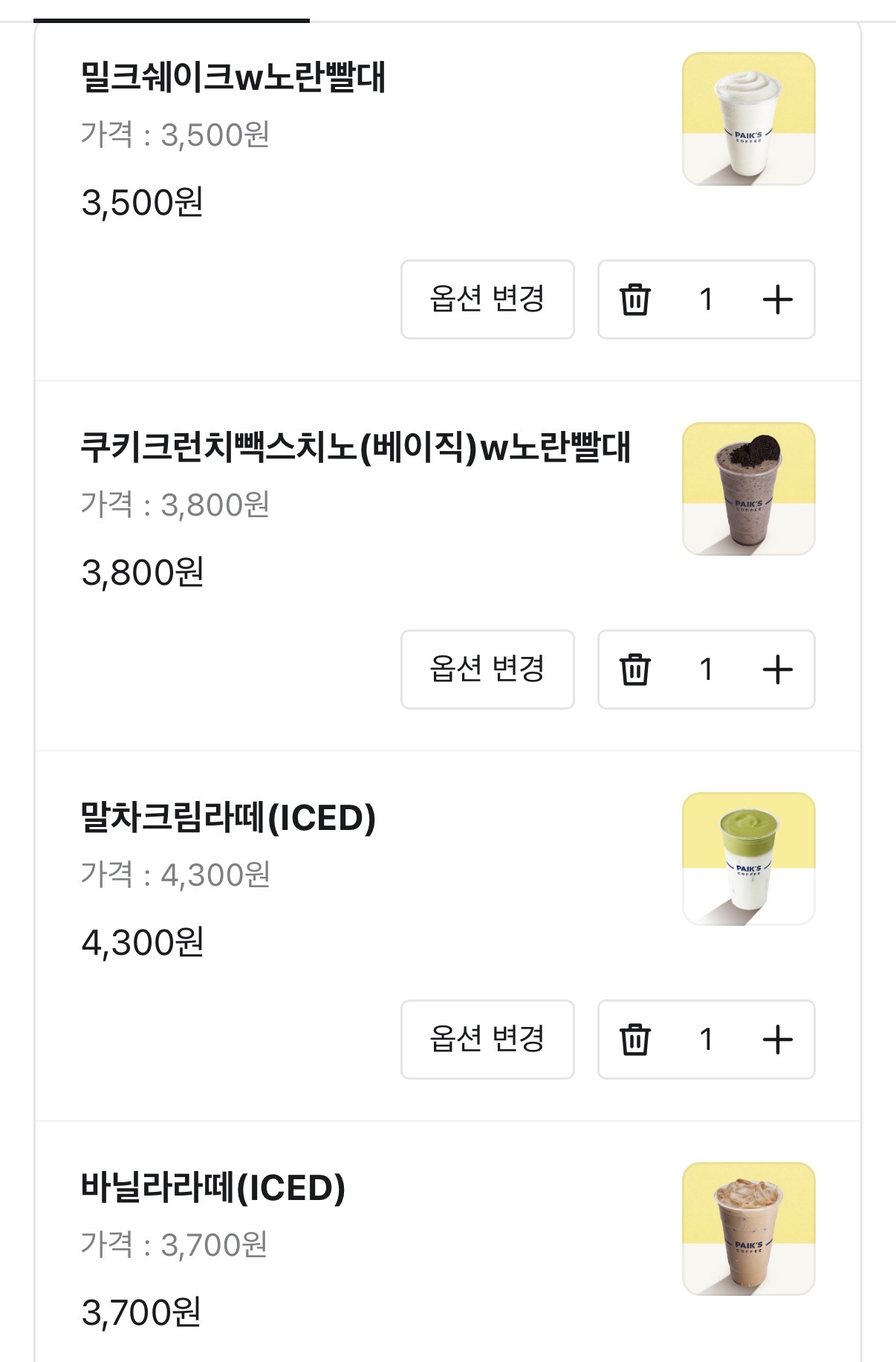The image size is (896, 1362).
Task: Delete the 밀크쉐이크w노란빨대 item with trash icon
Action: pyautogui.click(x=634, y=299)
